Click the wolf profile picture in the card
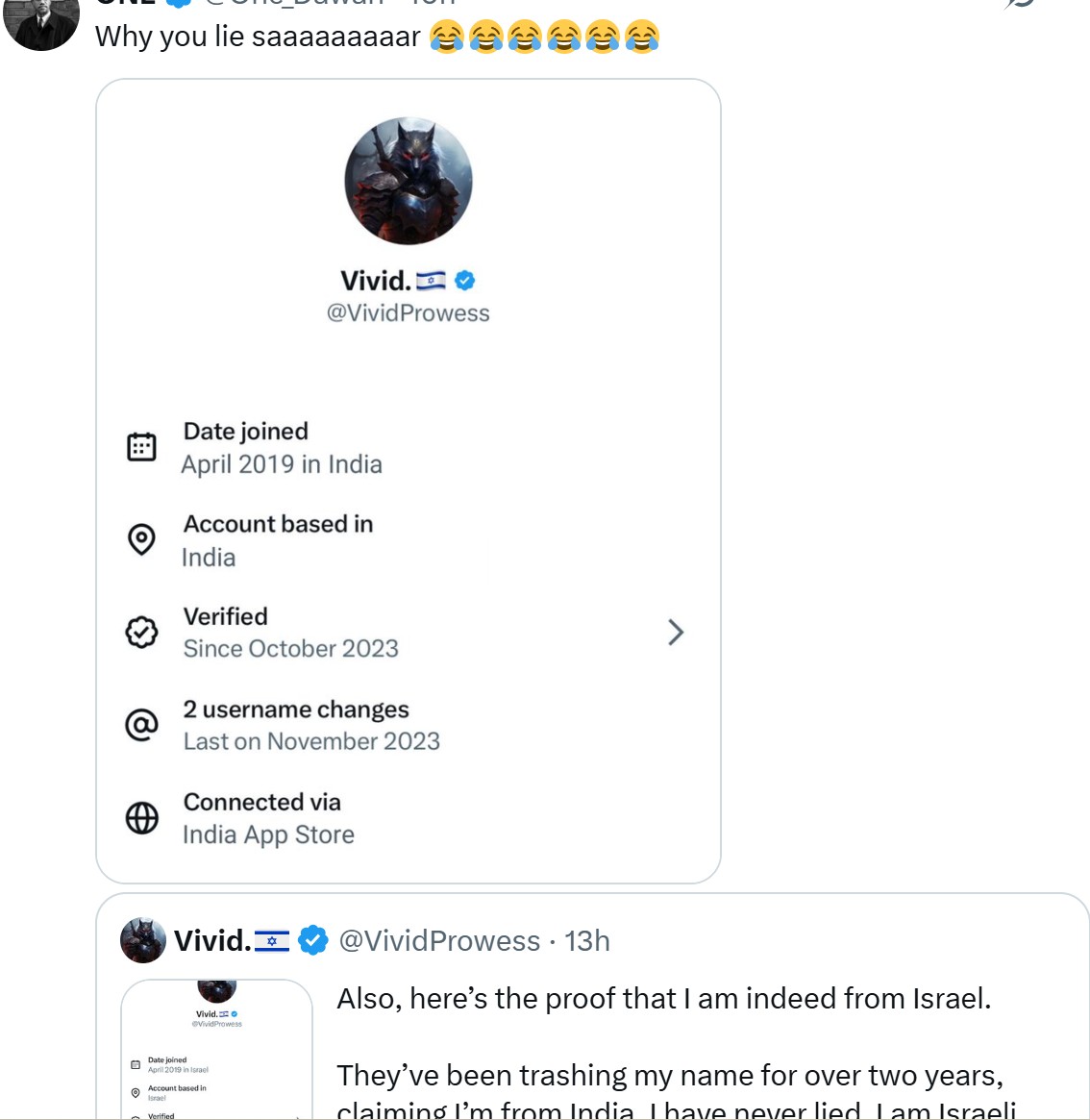Viewport: 1090px width, 1120px height. 409,181
